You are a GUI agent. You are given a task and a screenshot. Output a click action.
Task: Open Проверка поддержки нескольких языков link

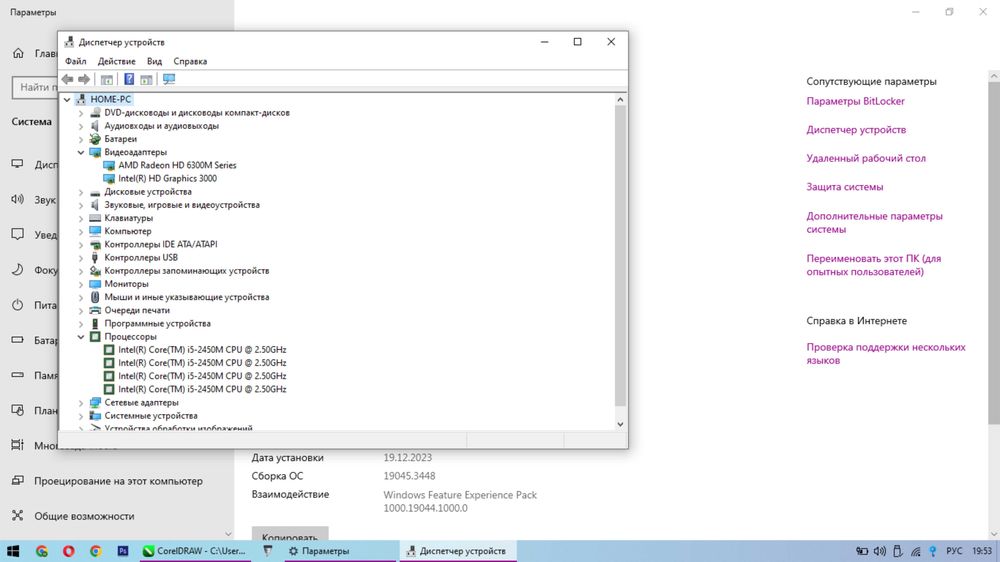coord(886,353)
